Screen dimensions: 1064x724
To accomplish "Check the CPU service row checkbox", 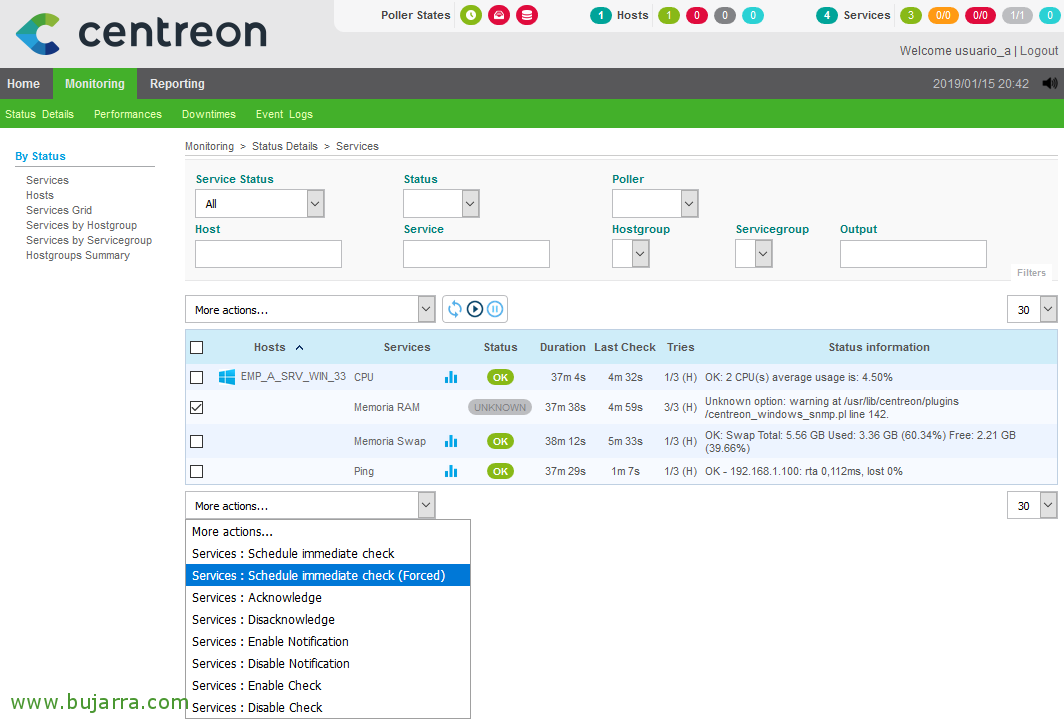I will (x=197, y=377).
